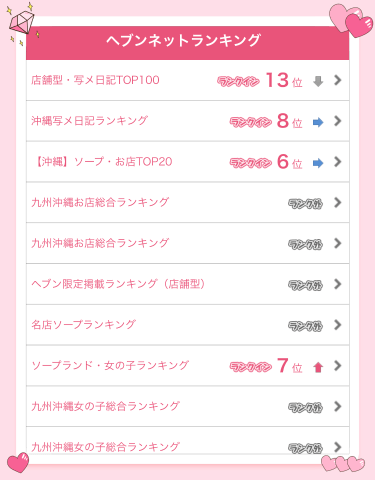Screen dimensions: 375x480
Task: Click the red up arrow beside 7位
Action: [x=318, y=367]
